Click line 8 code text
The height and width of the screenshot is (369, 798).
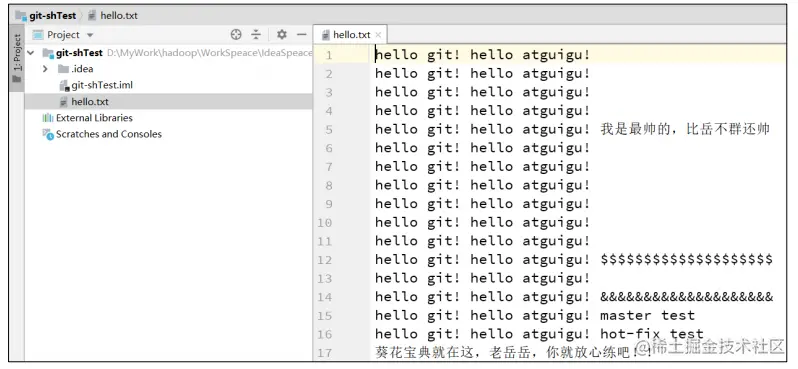pyautogui.click(x=482, y=185)
